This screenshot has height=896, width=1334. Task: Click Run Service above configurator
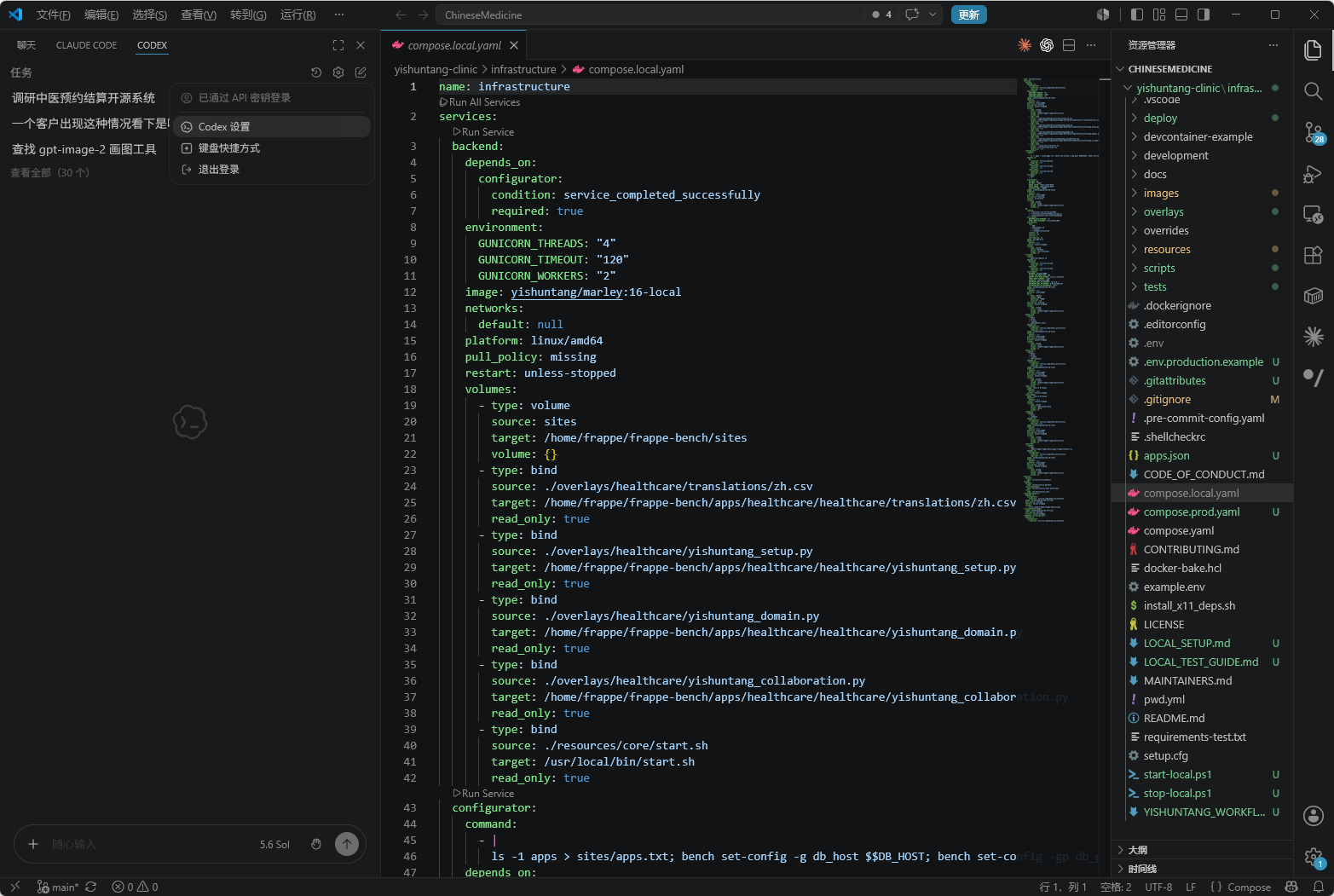coord(483,794)
